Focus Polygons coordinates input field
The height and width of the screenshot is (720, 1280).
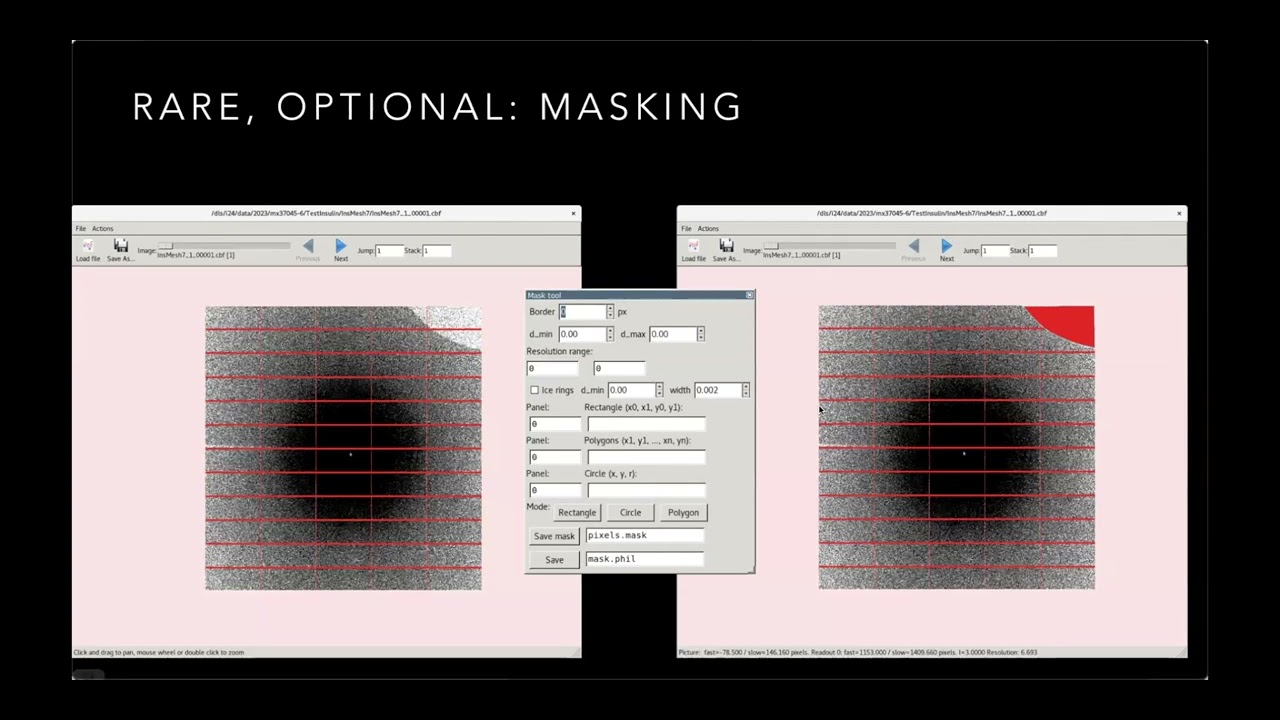tap(646, 457)
